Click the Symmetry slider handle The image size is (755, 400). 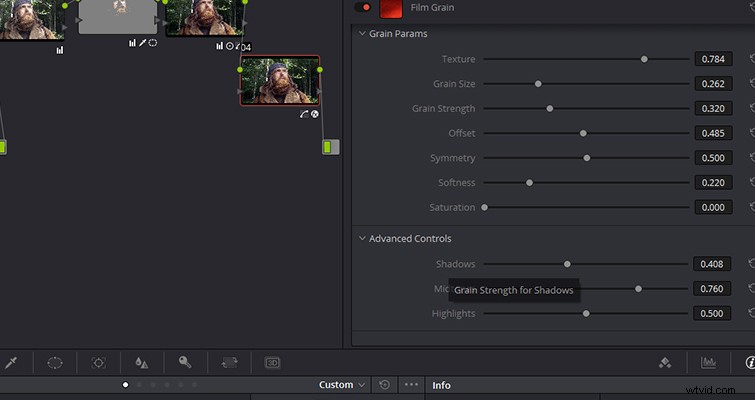click(586, 158)
